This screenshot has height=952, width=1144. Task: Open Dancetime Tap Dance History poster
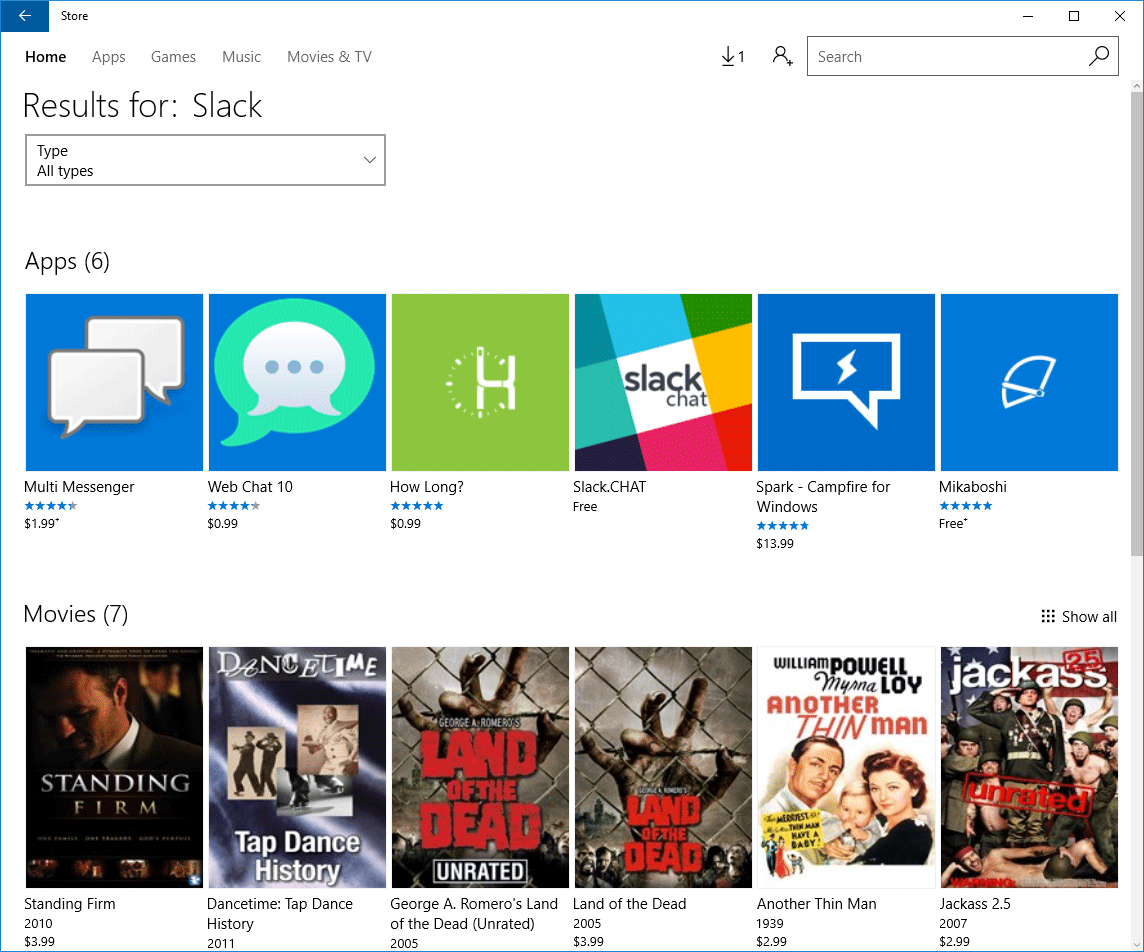(x=297, y=767)
